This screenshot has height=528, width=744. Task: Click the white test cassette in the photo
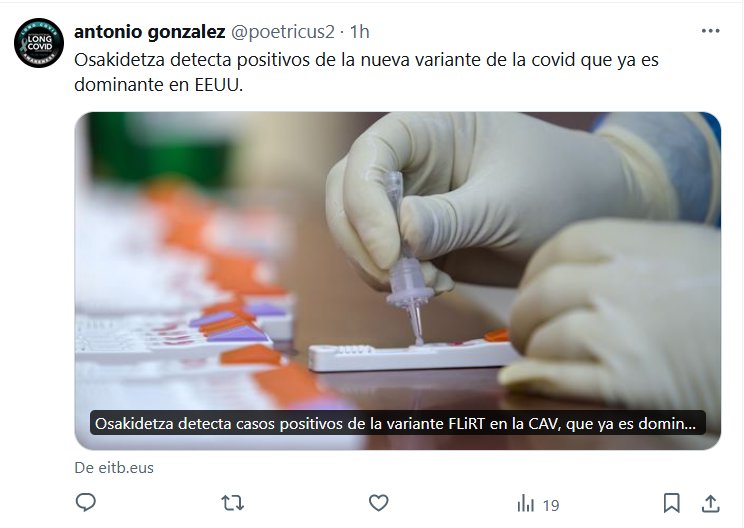pyautogui.click(x=414, y=355)
